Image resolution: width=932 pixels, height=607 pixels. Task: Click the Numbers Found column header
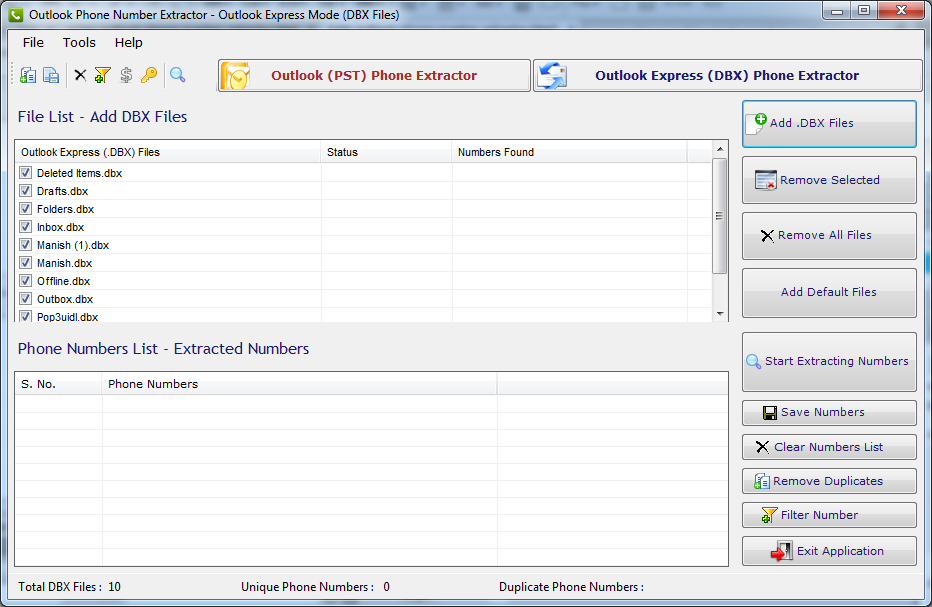(569, 152)
